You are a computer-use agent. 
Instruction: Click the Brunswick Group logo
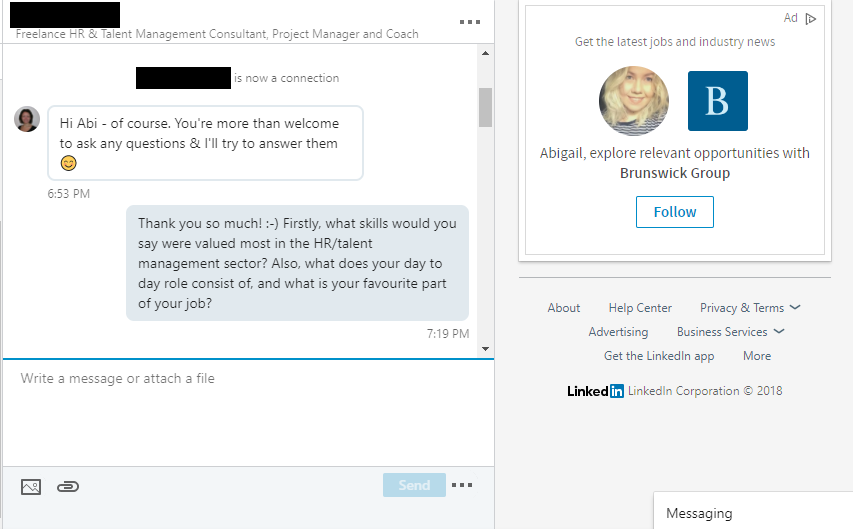(717, 101)
